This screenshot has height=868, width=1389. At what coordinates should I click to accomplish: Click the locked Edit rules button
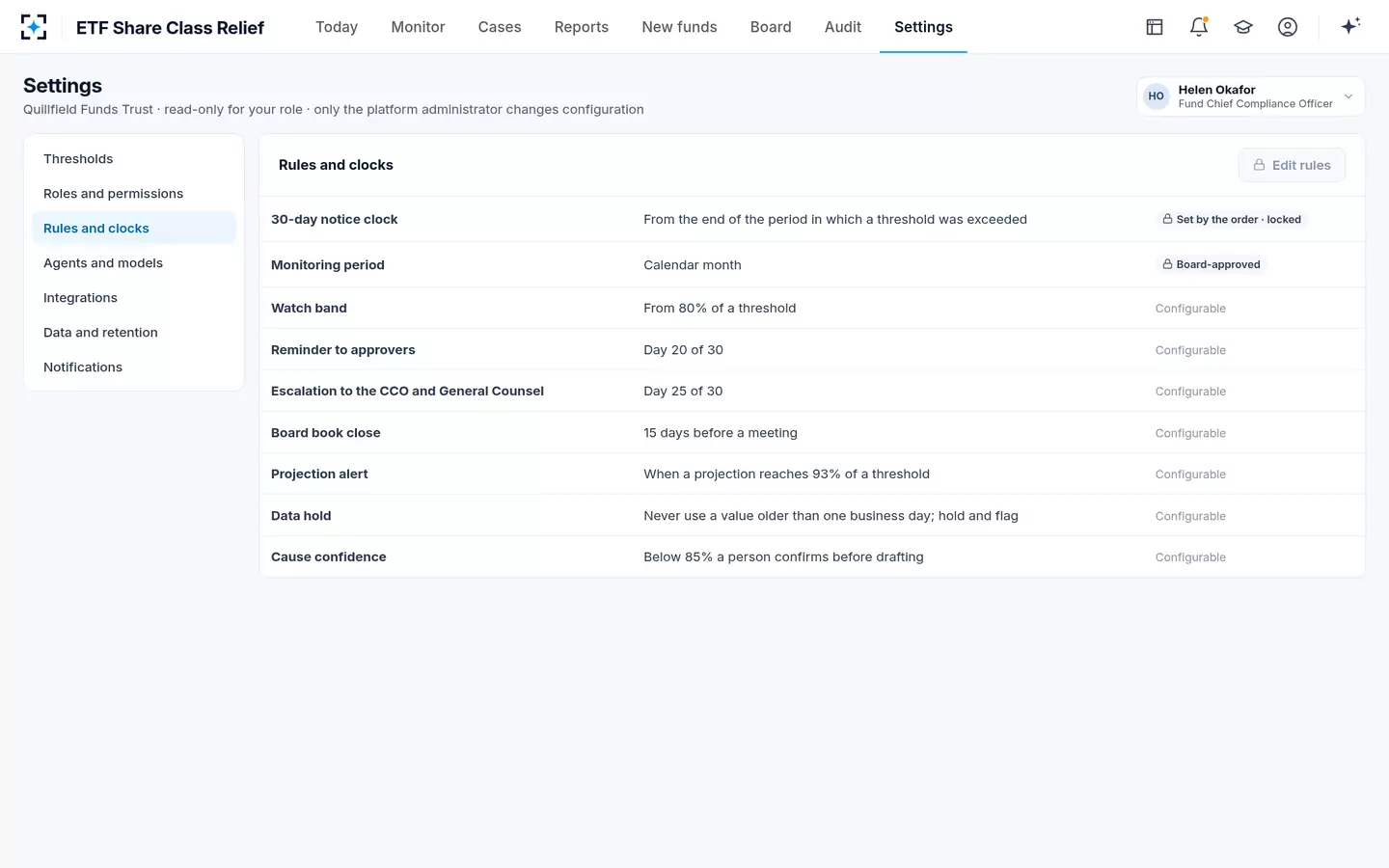pyautogui.click(x=1292, y=165)
